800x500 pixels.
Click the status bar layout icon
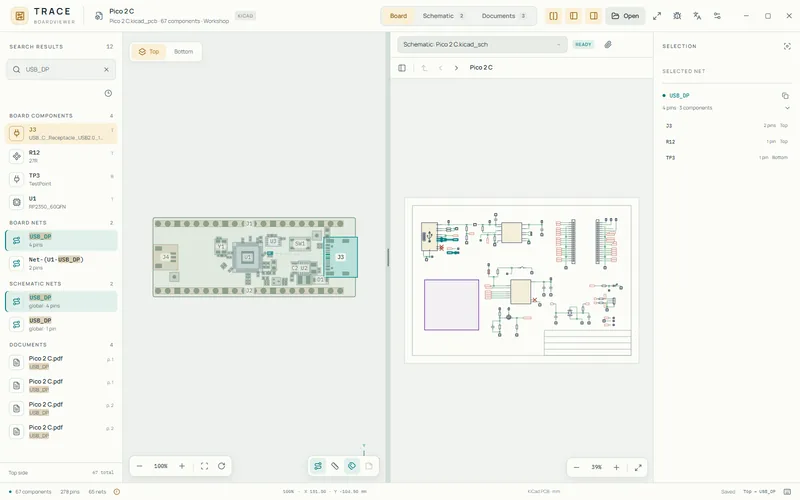(787, 492)
